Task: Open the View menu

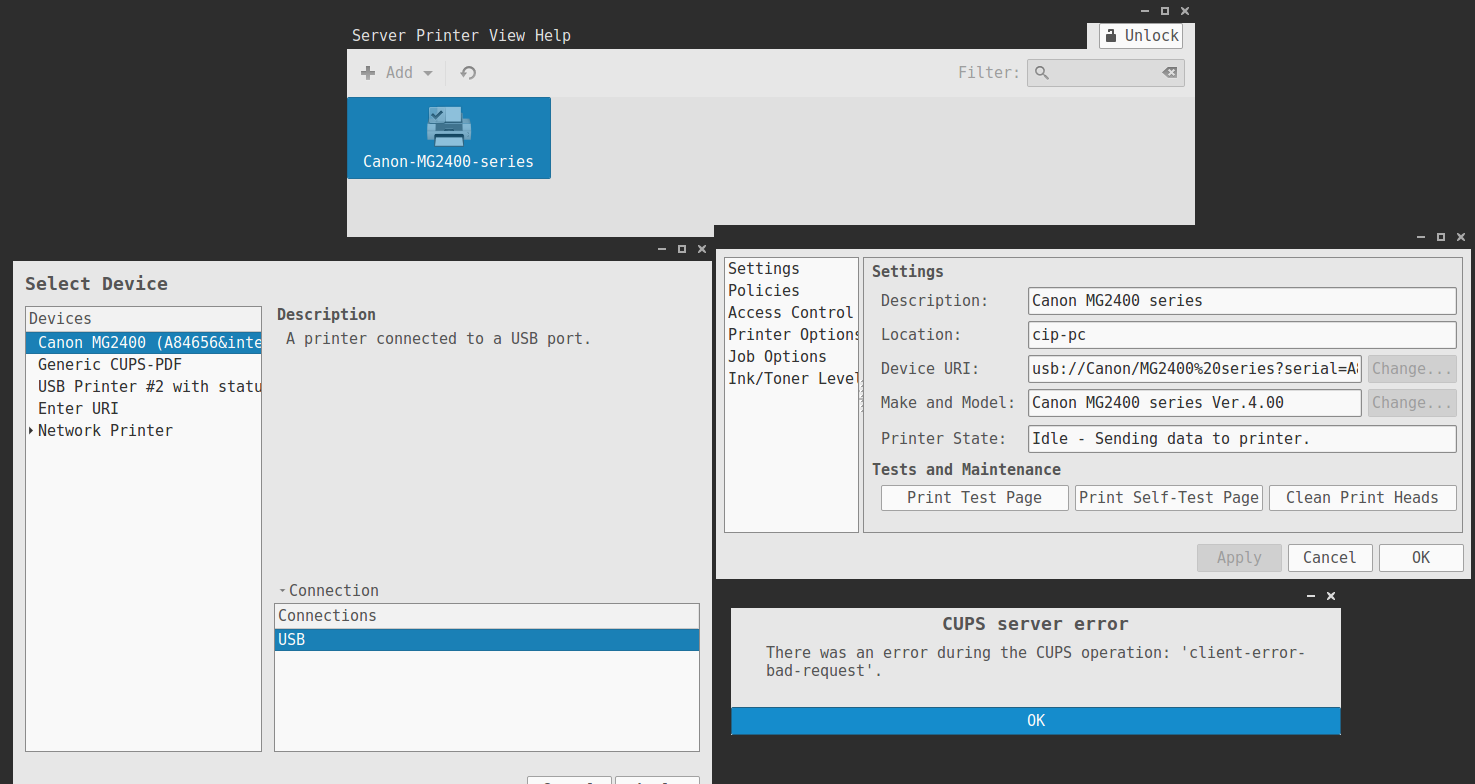Action: (x=507, y=35)
